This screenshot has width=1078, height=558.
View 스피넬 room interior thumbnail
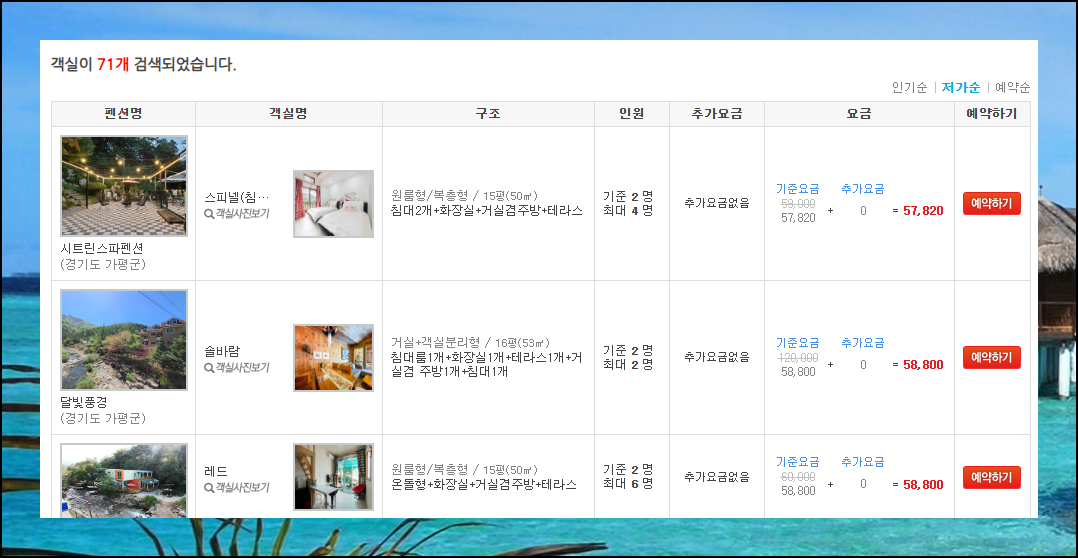333,204
